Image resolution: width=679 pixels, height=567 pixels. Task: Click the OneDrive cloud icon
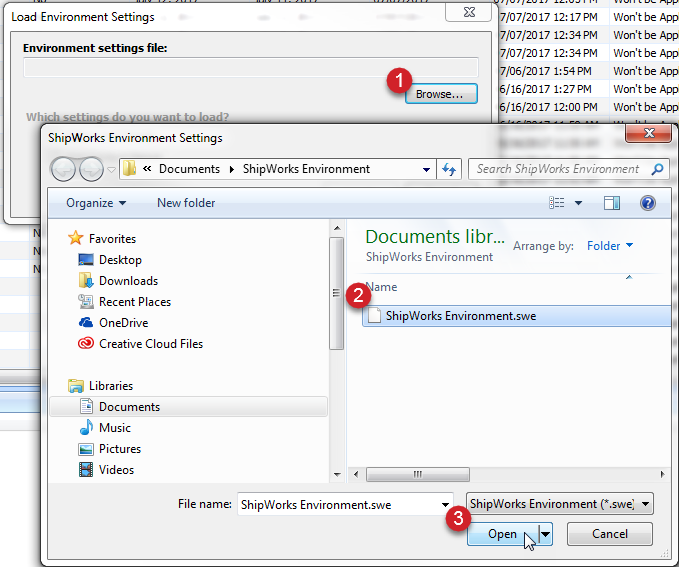(x=86, y=322)
